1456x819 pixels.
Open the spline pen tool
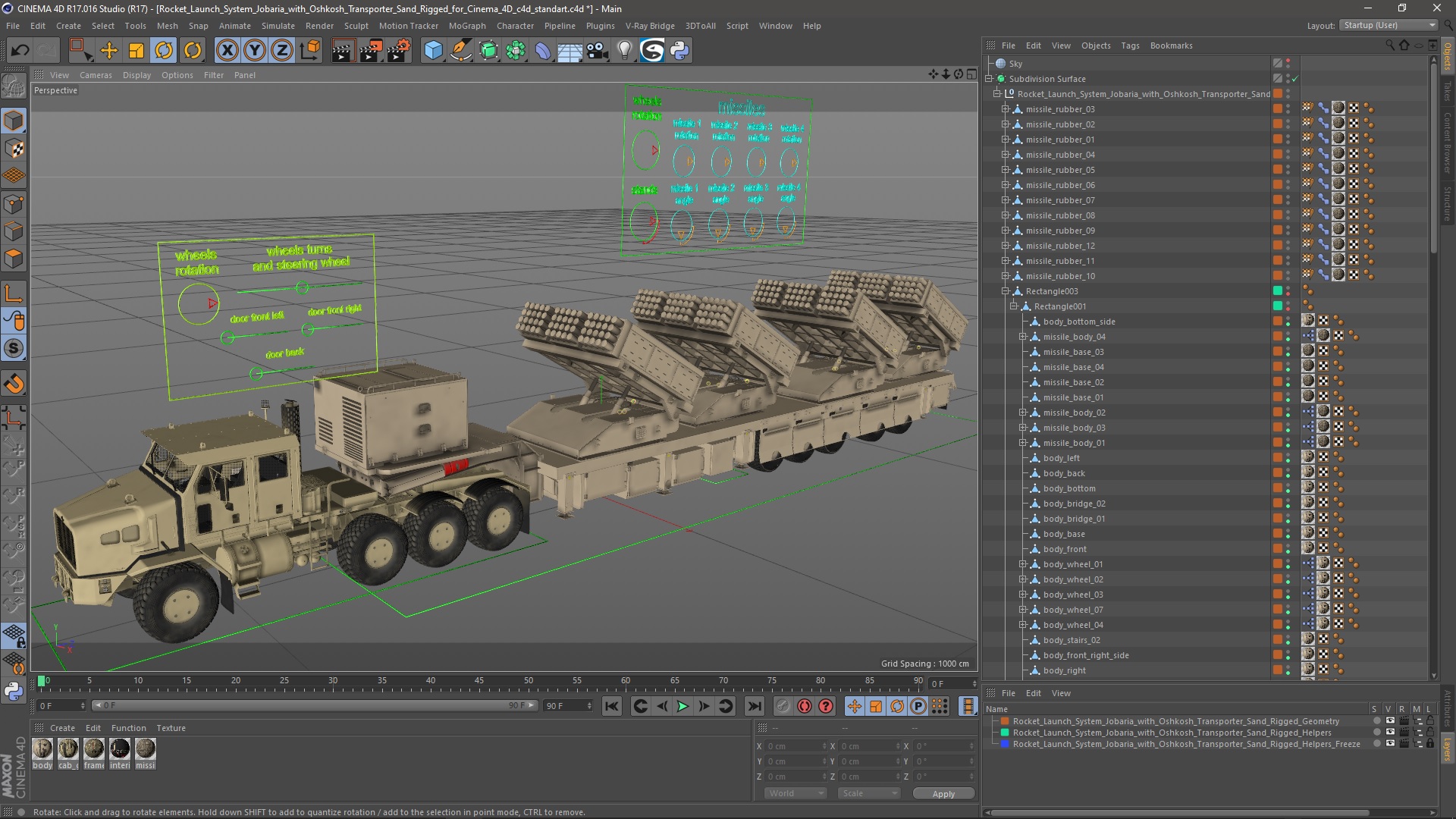460,51
